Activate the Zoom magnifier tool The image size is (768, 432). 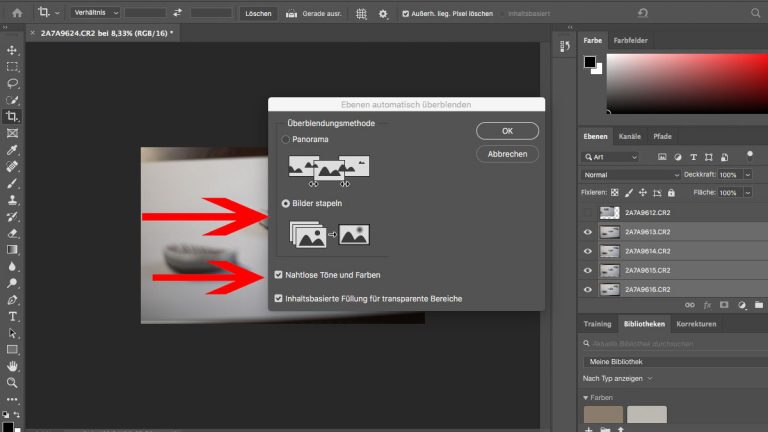tap(12, 383)
